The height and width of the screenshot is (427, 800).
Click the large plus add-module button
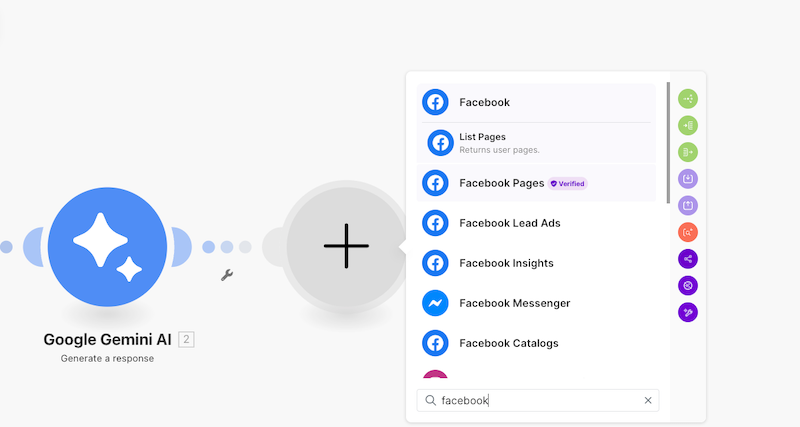[x=347, y=245]
